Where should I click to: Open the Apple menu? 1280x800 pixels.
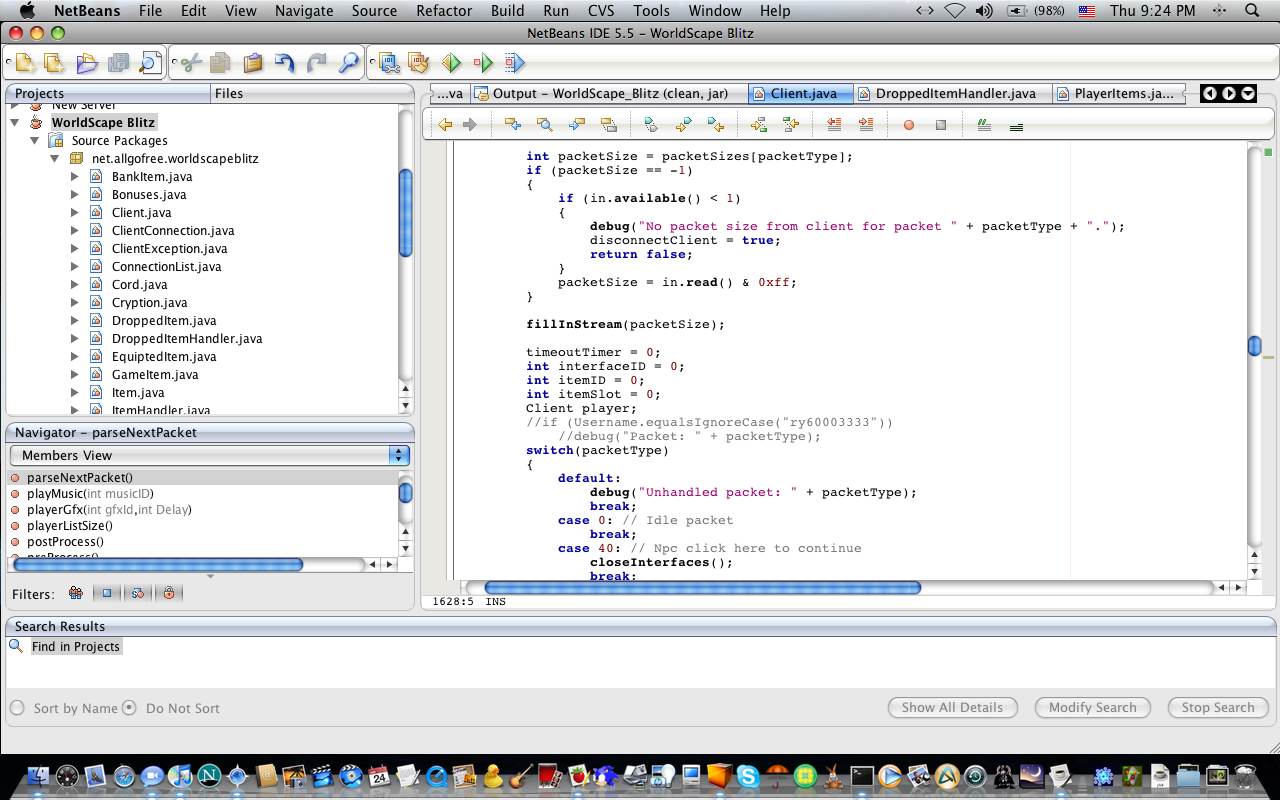[27, 11]
